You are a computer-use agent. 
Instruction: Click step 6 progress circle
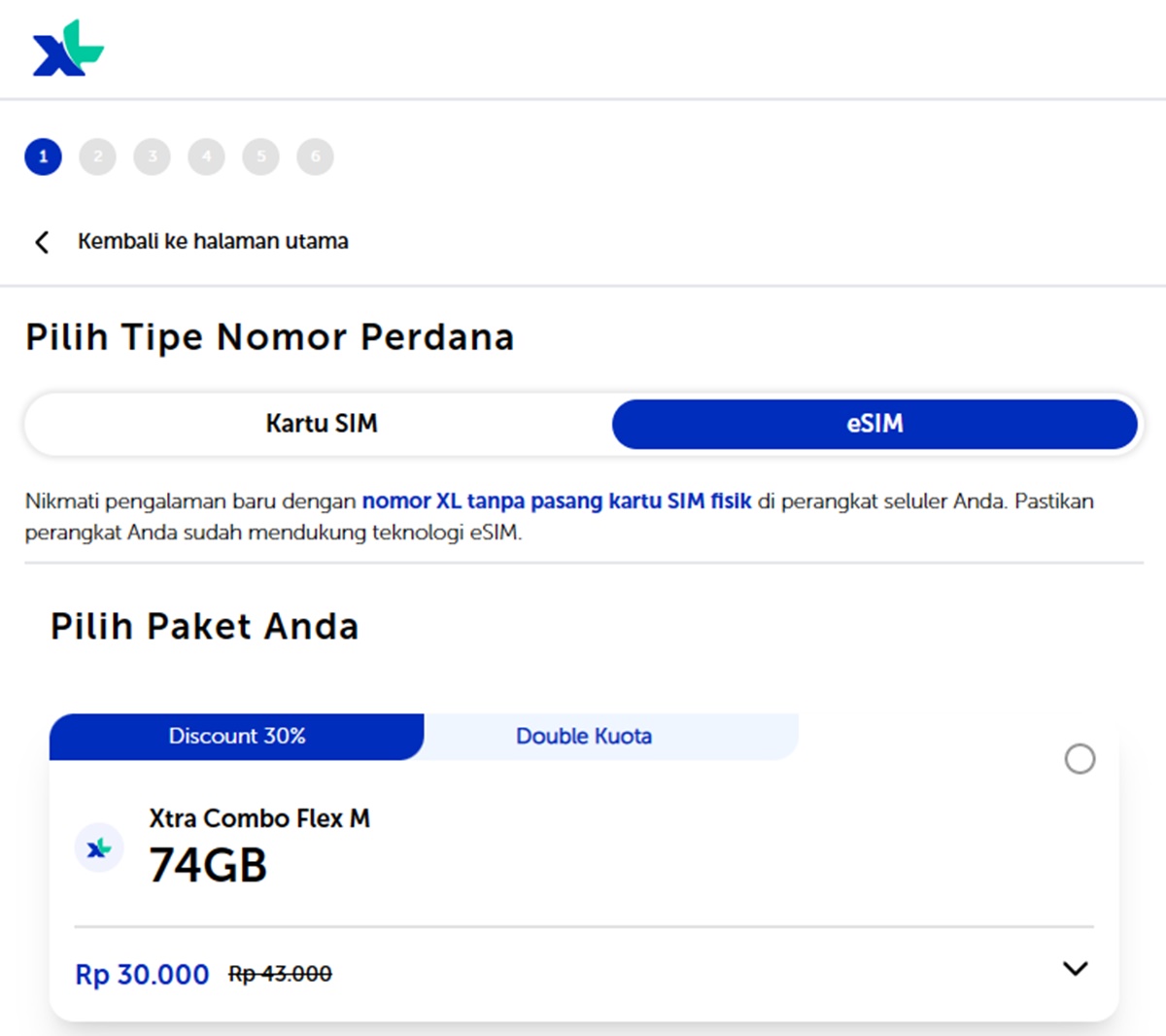(315, 155)
